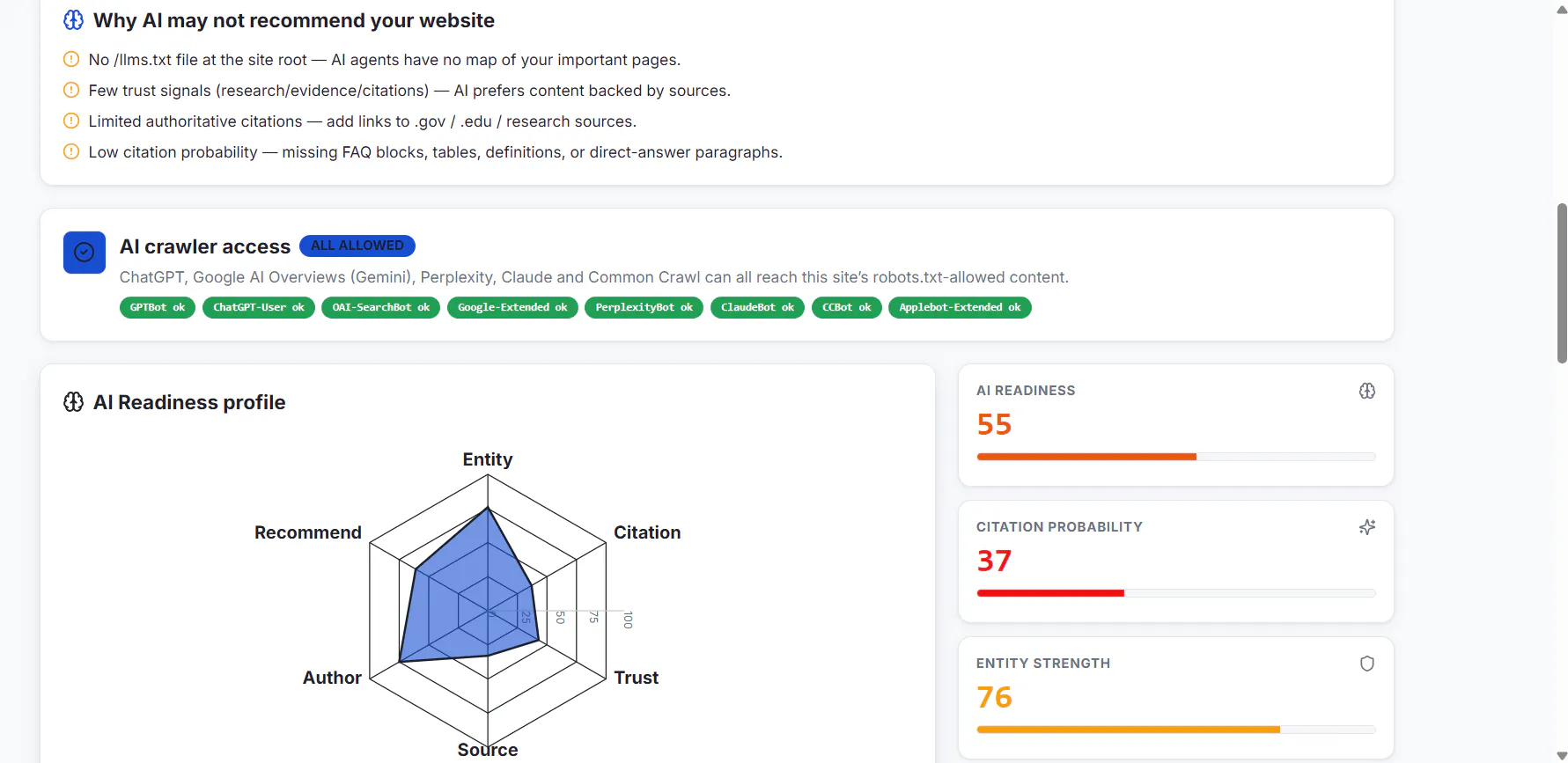Select the ClaudeBot ok tag
Image resolution: width=1568 pixels, height=763 pixels.
tap(757, 307)
